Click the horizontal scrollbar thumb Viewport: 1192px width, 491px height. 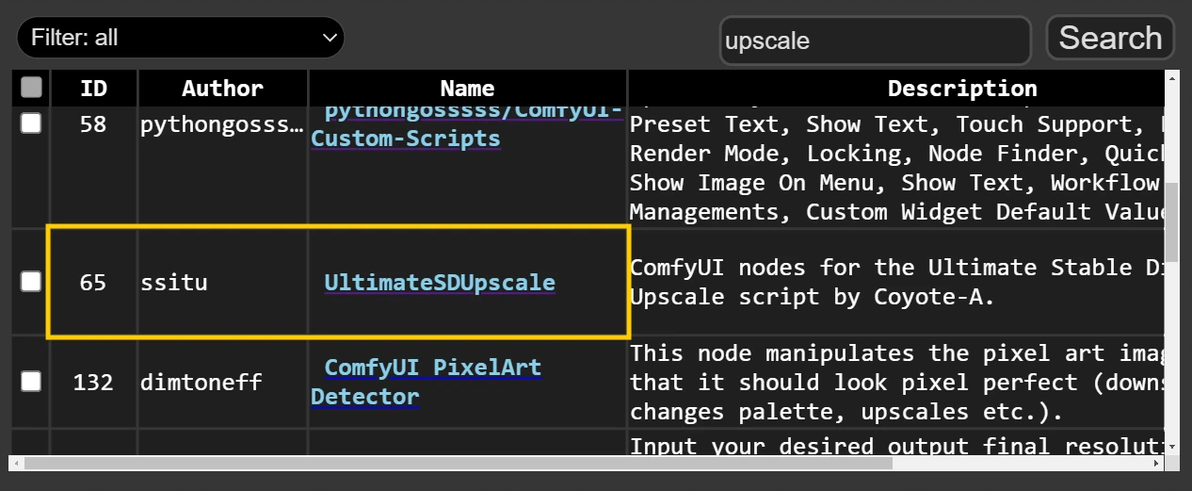point(458,464)
